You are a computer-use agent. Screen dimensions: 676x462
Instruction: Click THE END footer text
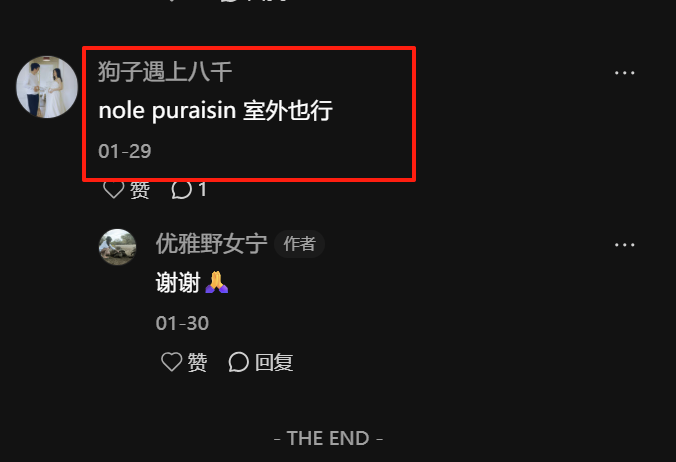[328, 438]
